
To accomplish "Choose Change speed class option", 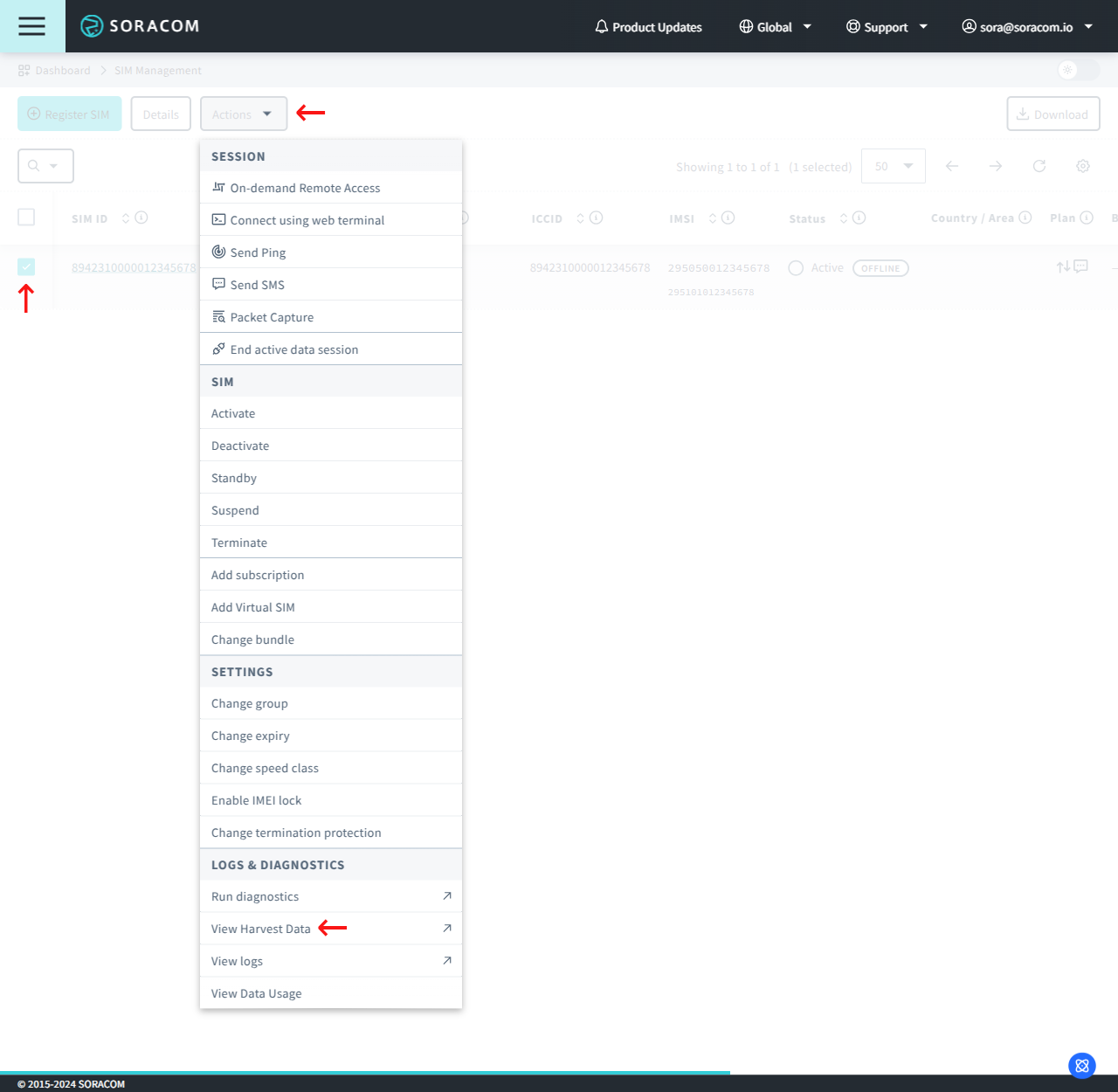I will coord(265,768).
